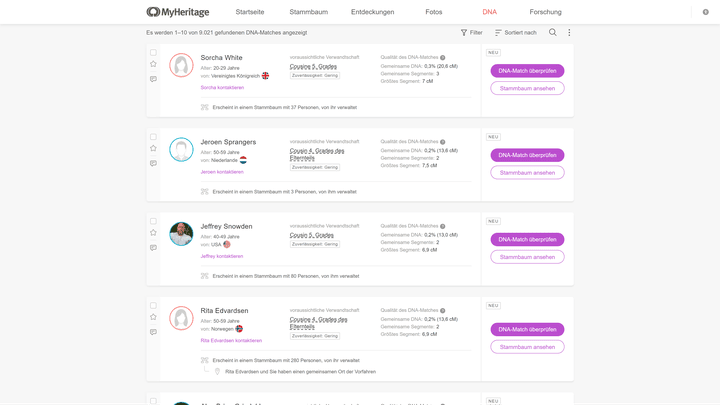Open the search magnifier icon
720x405 pixels.
click(x=552, y=32)
